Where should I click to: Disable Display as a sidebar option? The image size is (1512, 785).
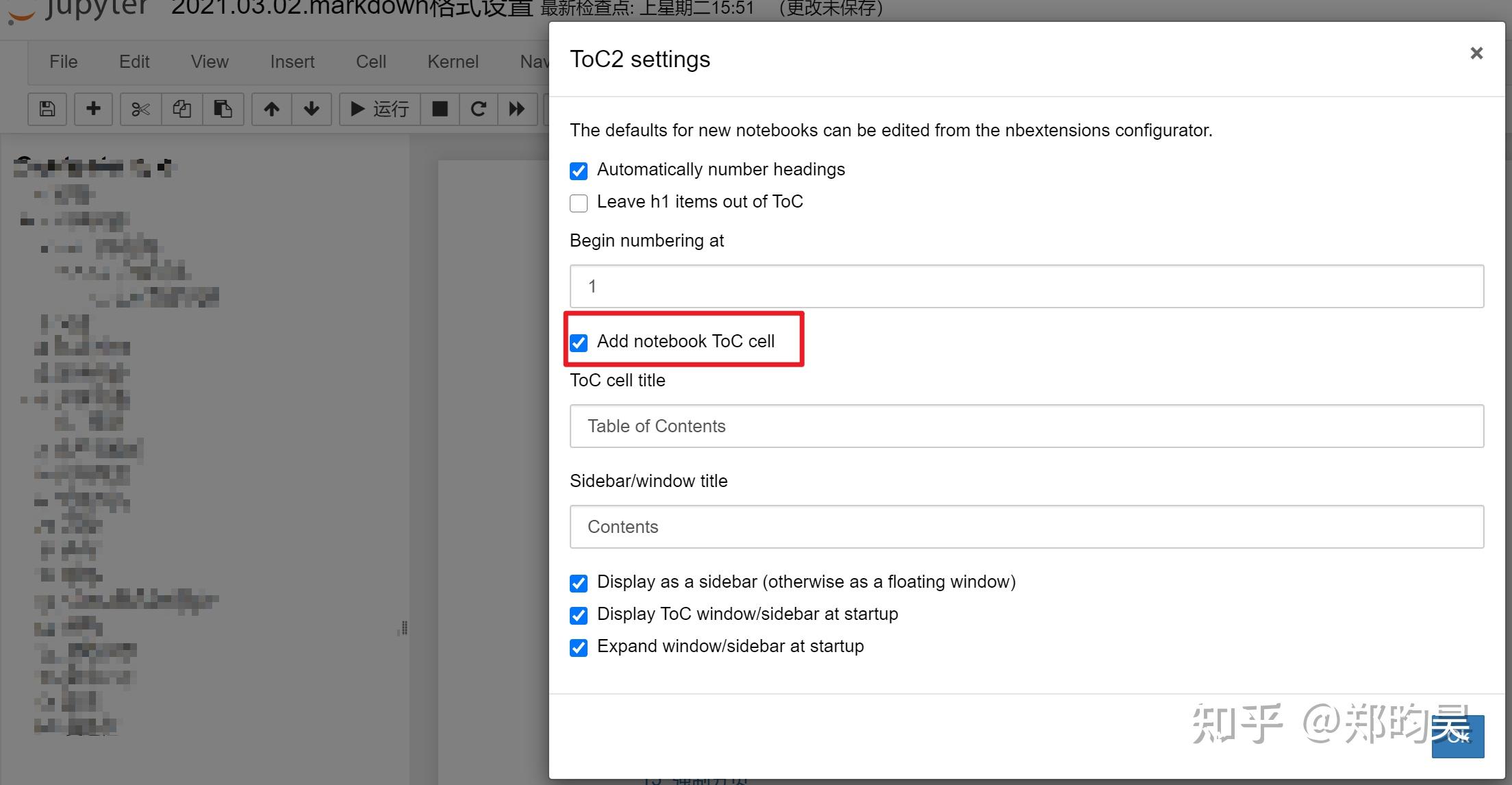tap(579, 583)
